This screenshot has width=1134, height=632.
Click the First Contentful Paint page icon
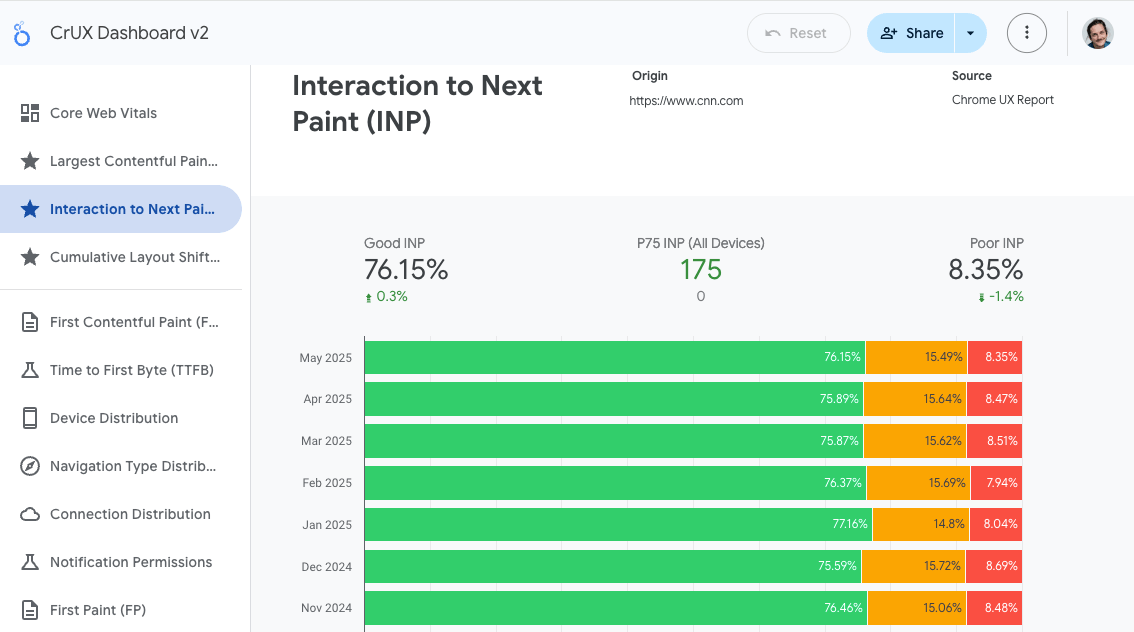(29, 322)
